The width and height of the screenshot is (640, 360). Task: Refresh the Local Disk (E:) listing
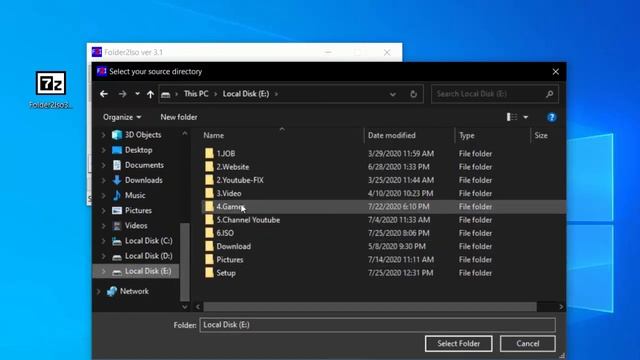pos(413,94)
